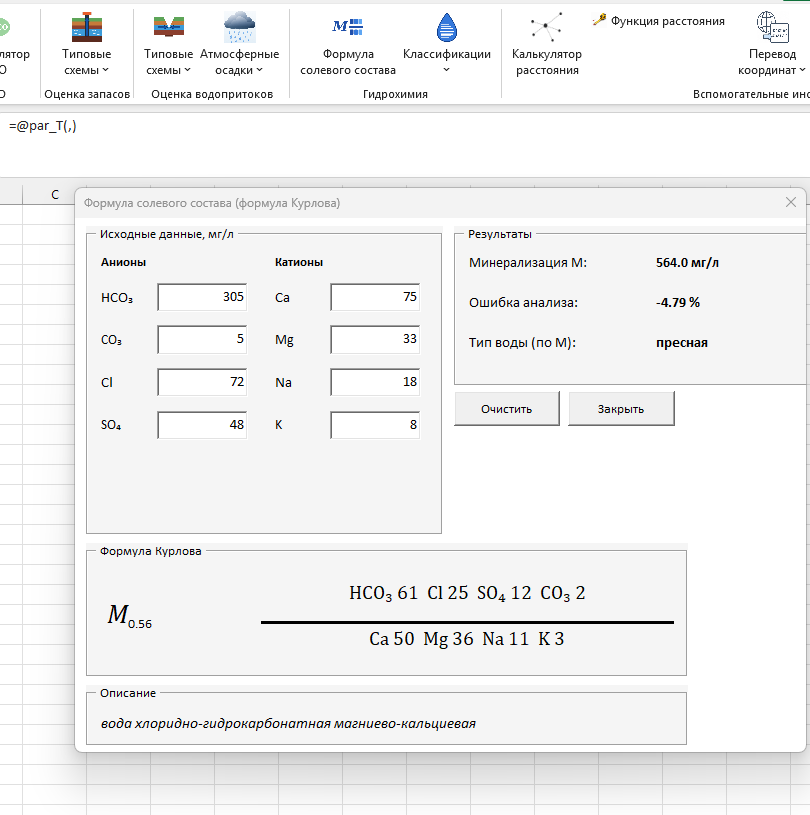
Task: Click the Закрыть button
Action: pyautogui.click(x=621, y=409)
